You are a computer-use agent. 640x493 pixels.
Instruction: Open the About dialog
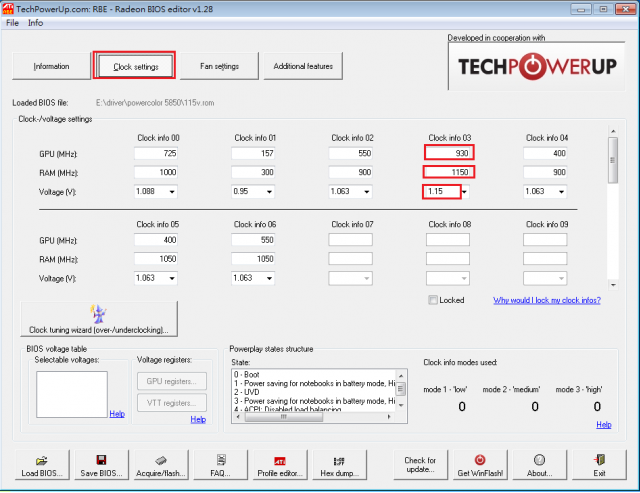click(x=539, y=465)
